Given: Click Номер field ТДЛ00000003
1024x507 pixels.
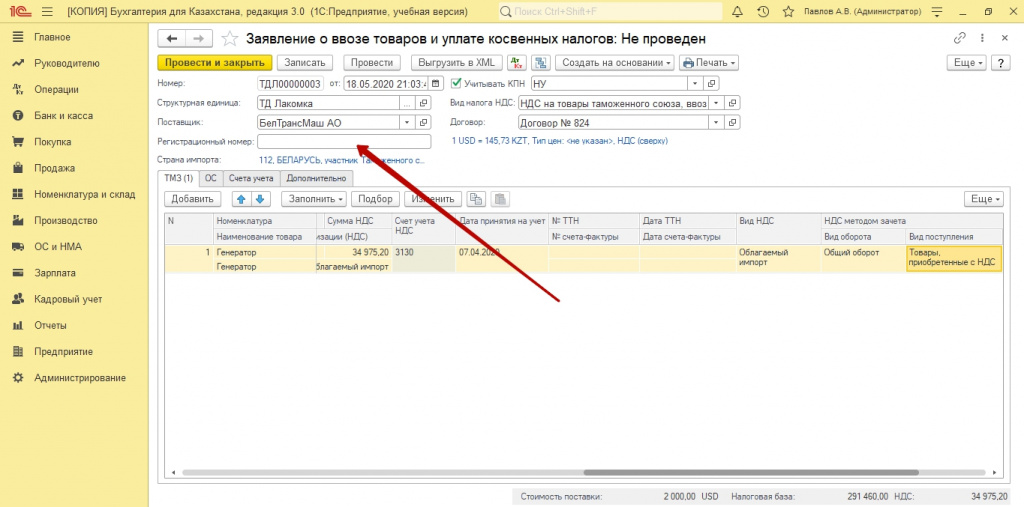Looking at the screenshot, I should click(291, 84).
